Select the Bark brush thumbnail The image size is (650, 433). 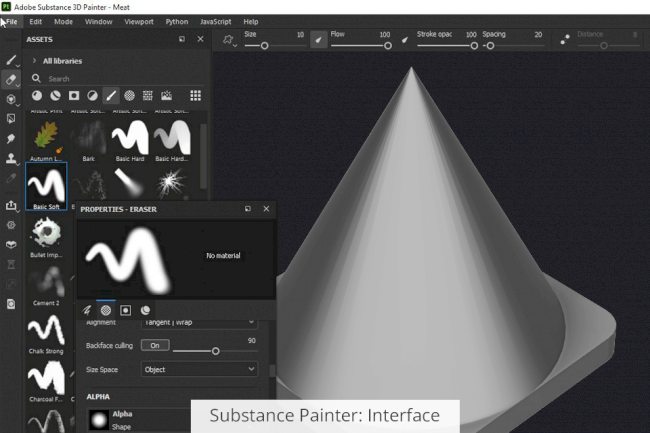click(x=88, y=136)
